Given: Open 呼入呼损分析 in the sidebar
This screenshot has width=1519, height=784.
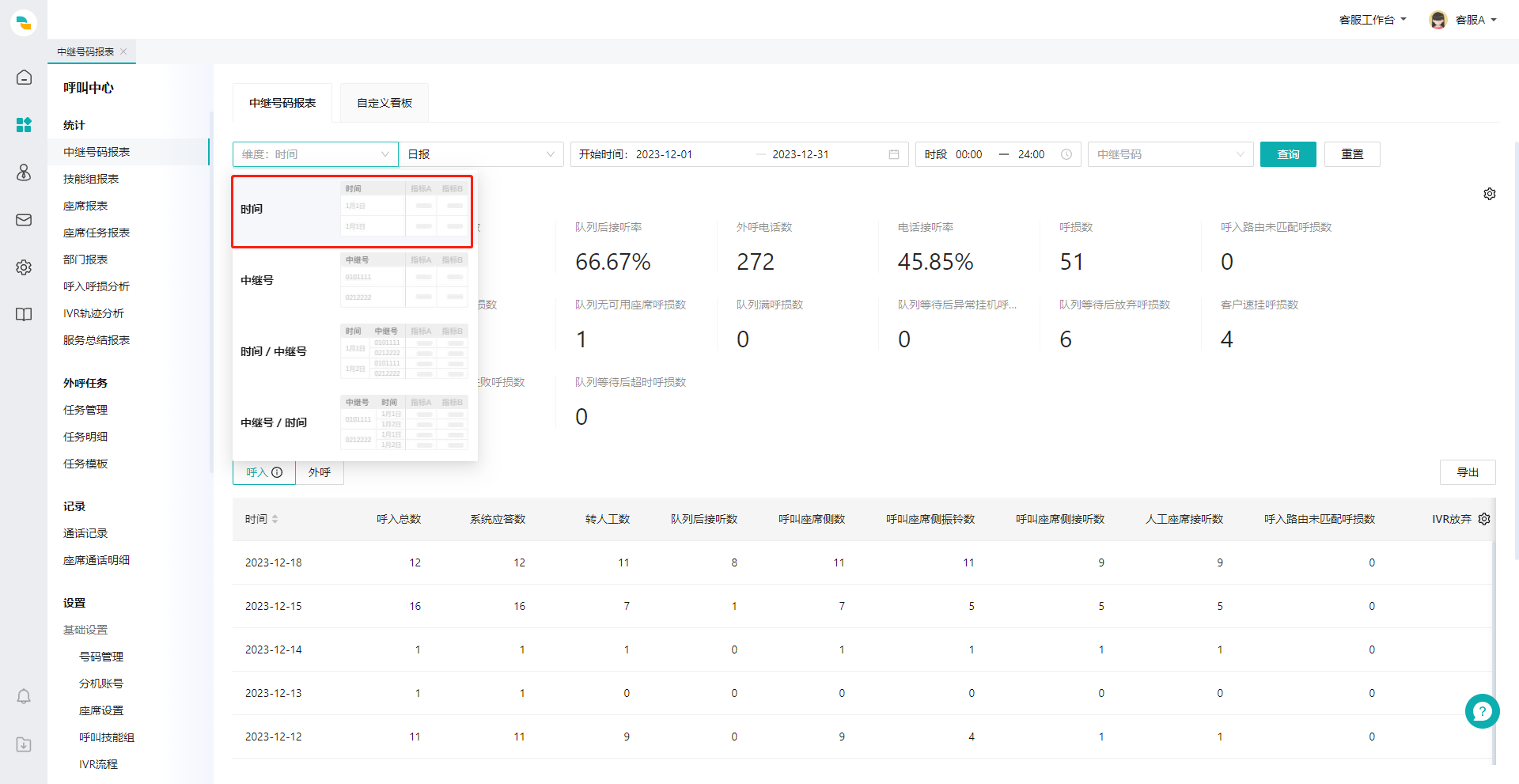Looking at the screenshot, I should click(x=97, y=286).
